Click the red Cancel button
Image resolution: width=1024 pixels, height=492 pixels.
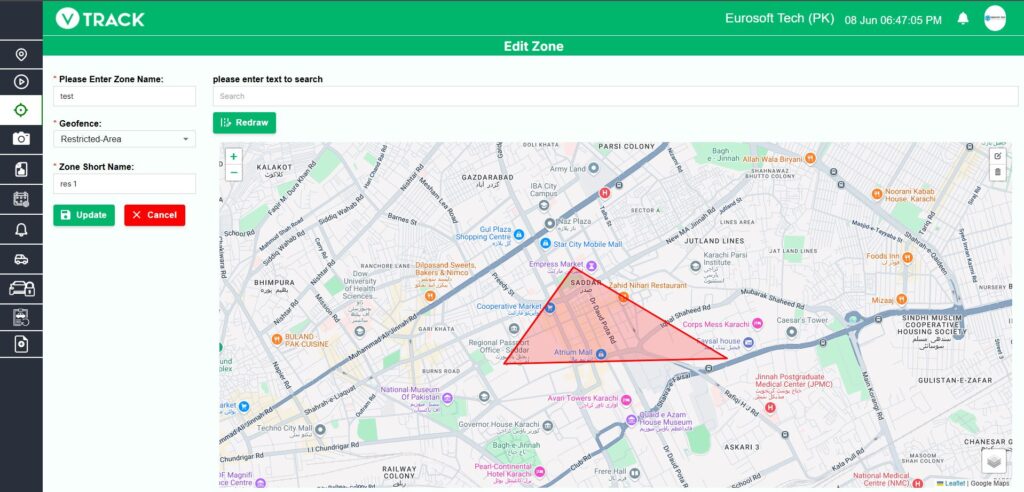click(x=155, y=215)
